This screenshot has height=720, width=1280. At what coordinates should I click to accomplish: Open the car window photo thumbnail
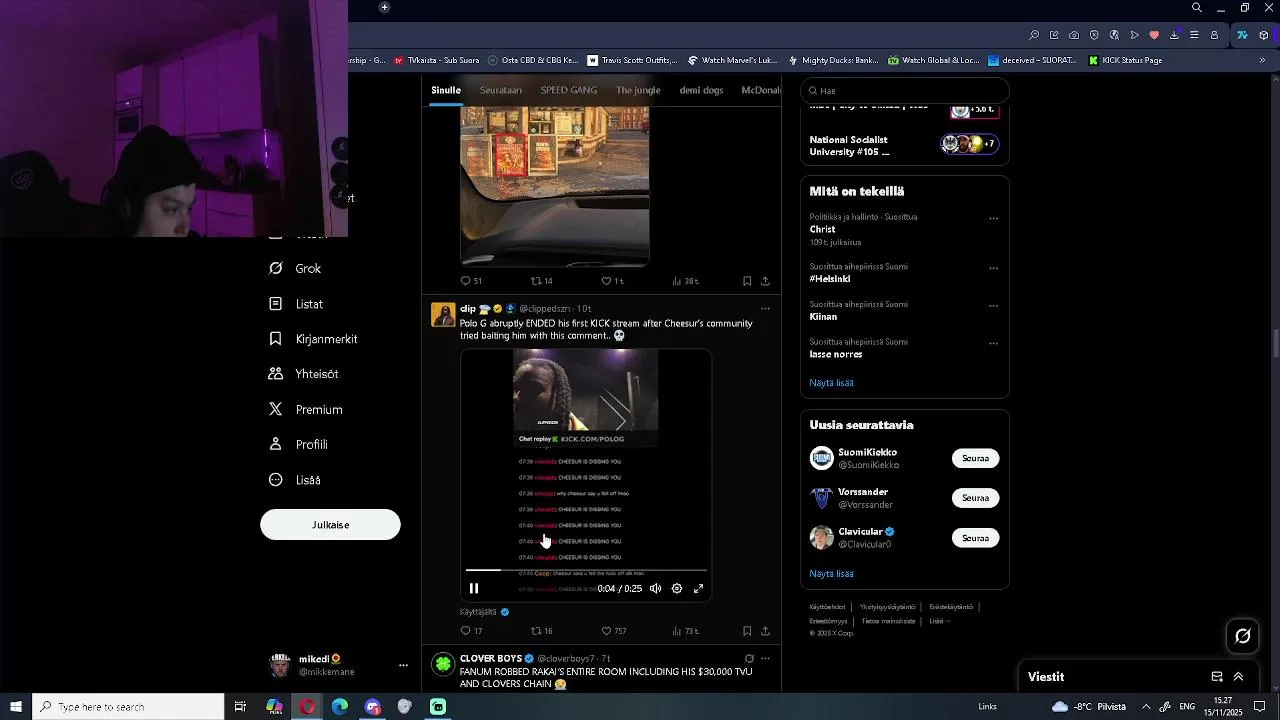[x=555, y=186]
